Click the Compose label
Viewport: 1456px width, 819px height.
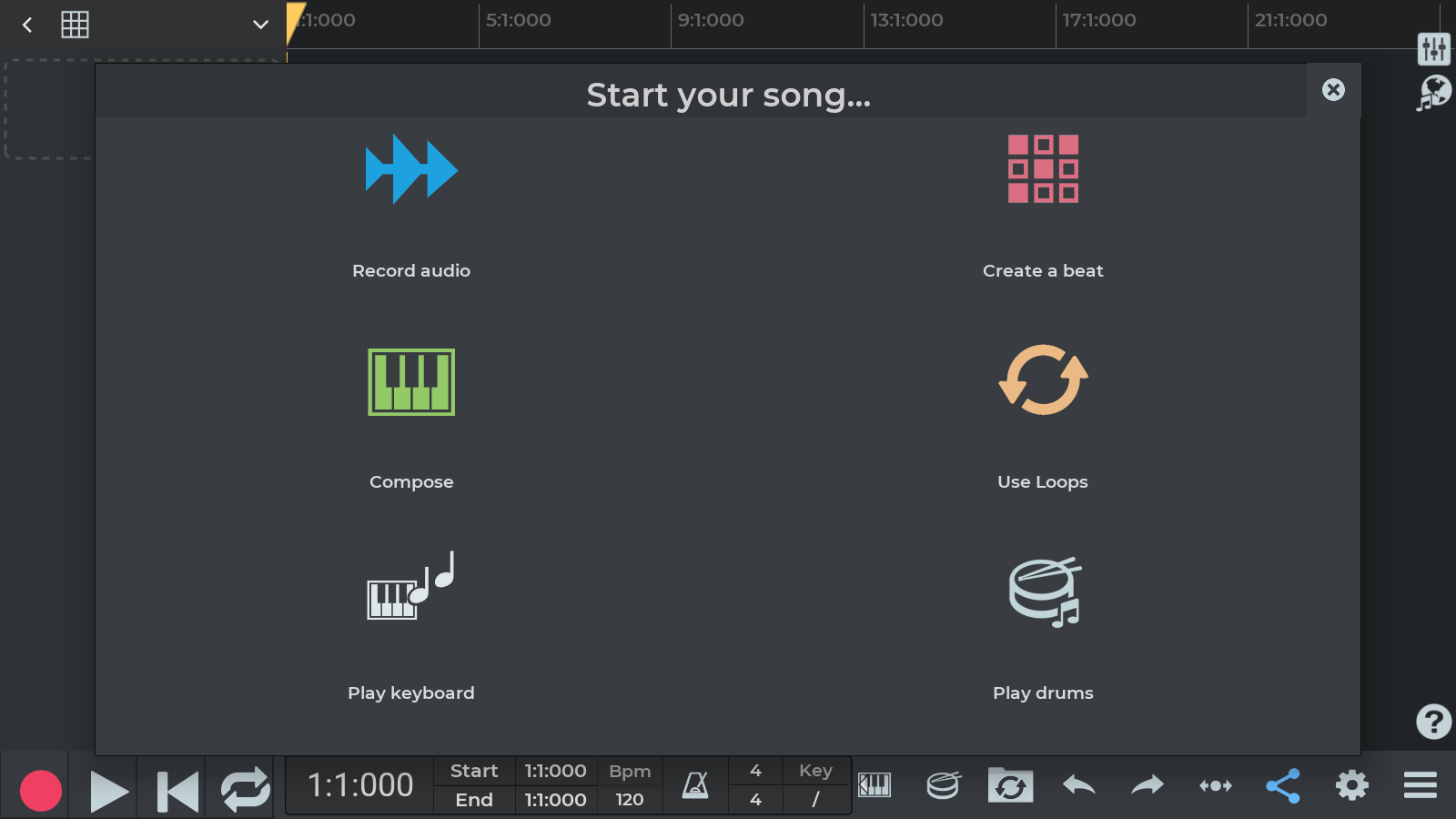point(411,482)
